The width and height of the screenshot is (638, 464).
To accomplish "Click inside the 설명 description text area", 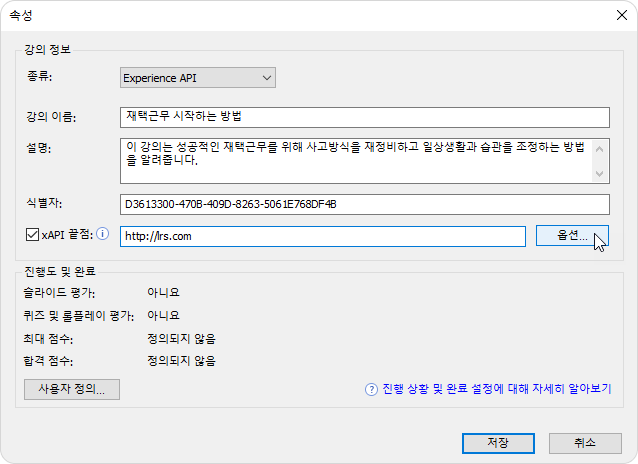I will [355, 160].
